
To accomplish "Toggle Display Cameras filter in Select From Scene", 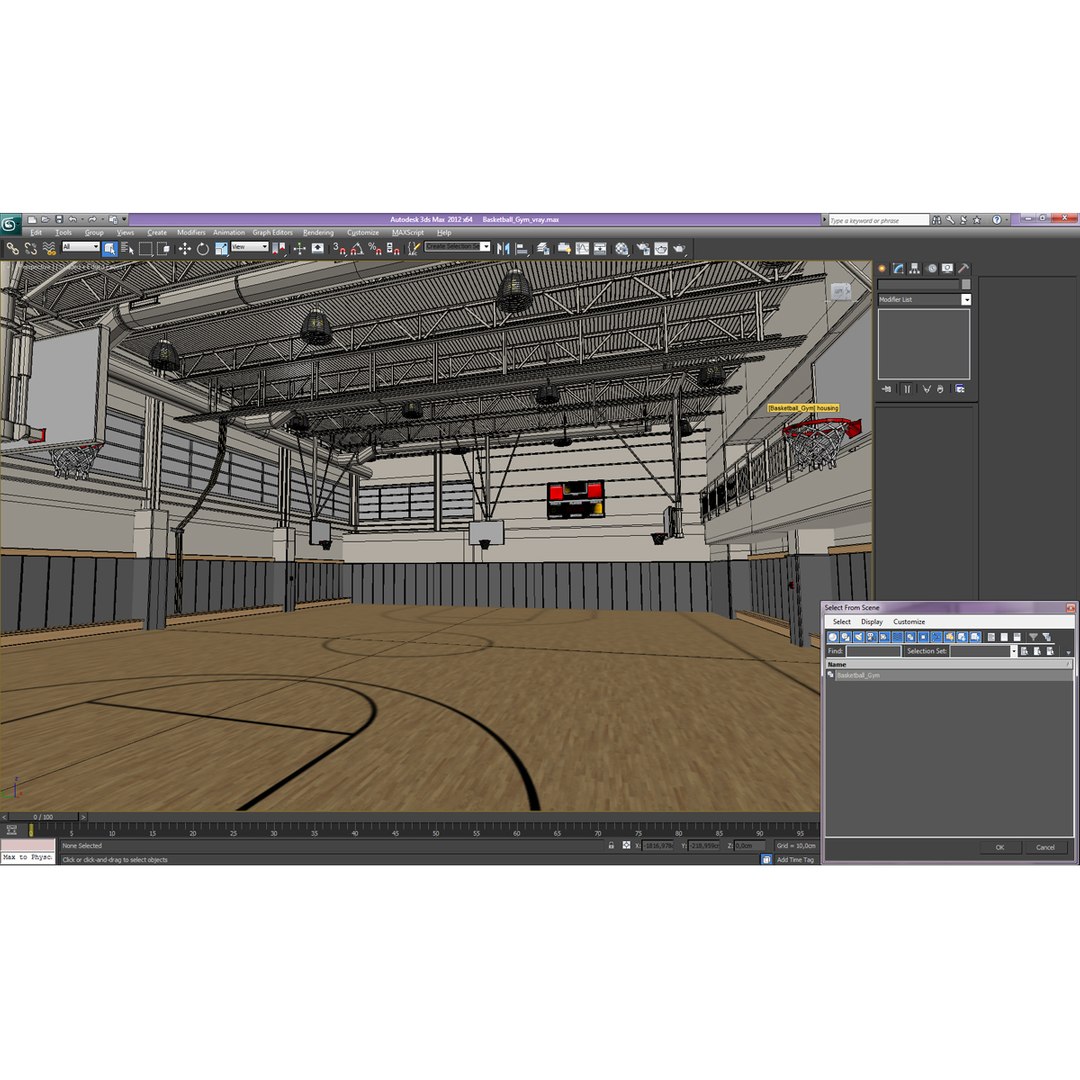I will pos(872,637).
